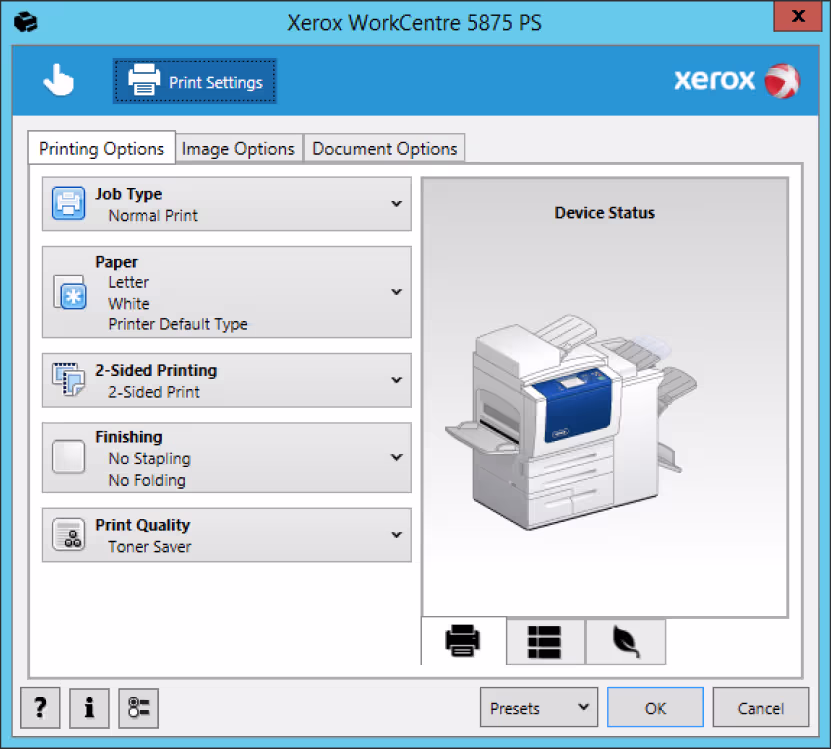
Task: Close the dialog with the X button
Action: coord(798,16)
